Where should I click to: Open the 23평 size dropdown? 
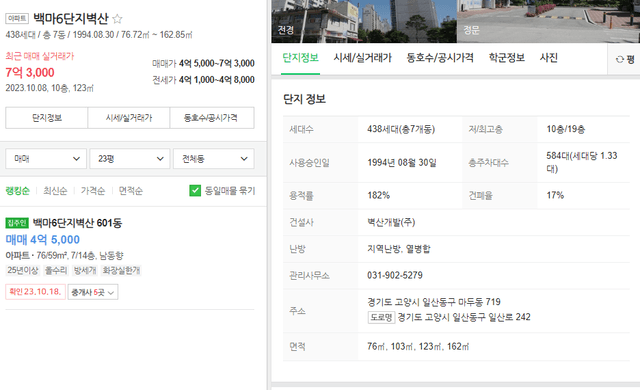click(129, 159)
